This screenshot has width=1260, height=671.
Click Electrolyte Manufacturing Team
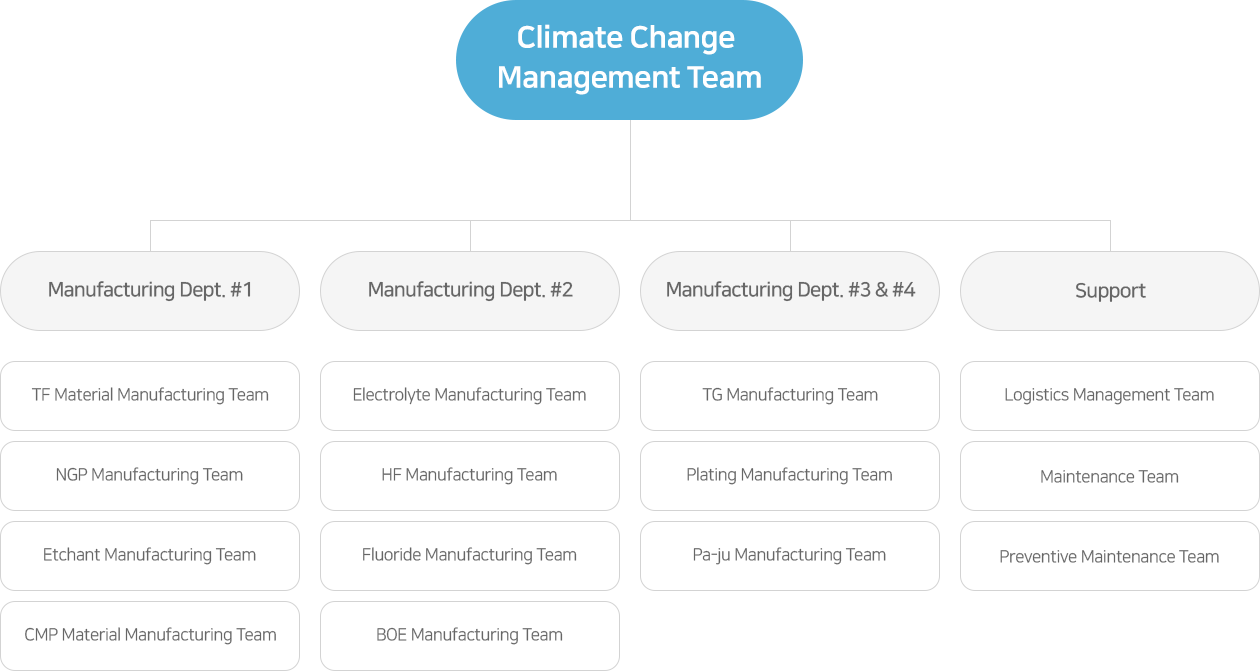470,396
